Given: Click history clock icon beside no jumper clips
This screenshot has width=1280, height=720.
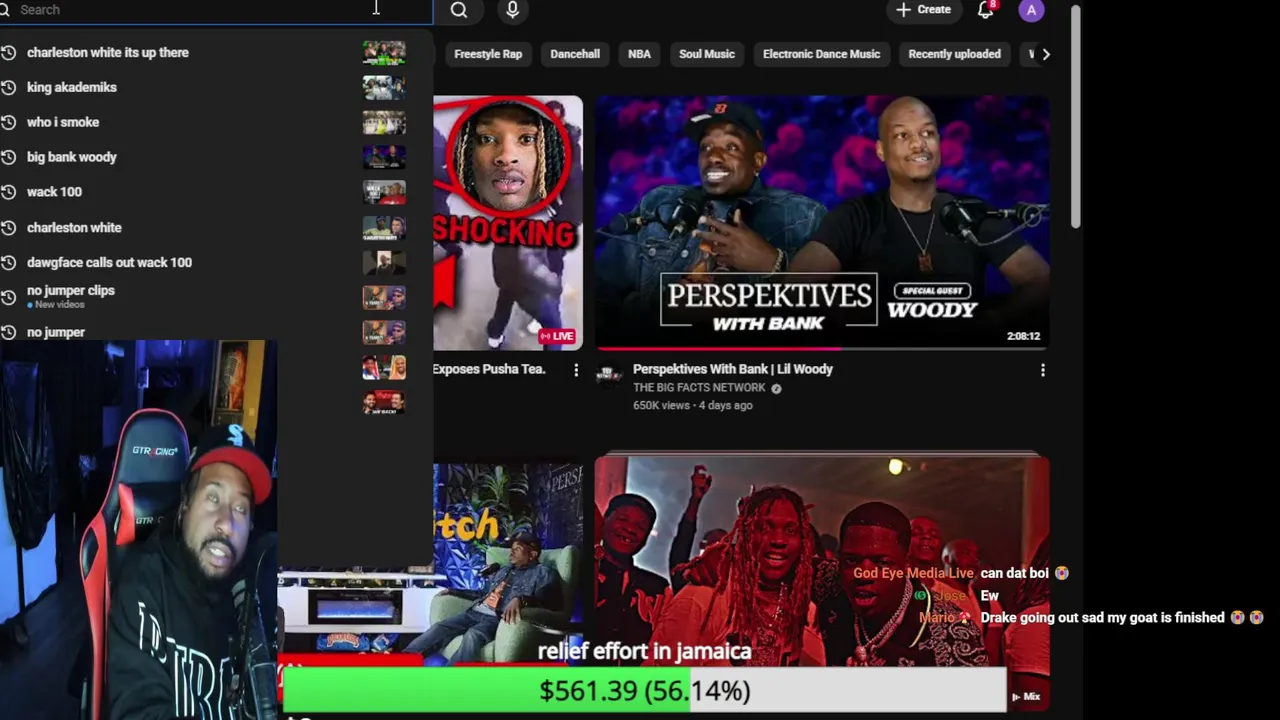Looking at the screenshot, I should coord(8,297).
